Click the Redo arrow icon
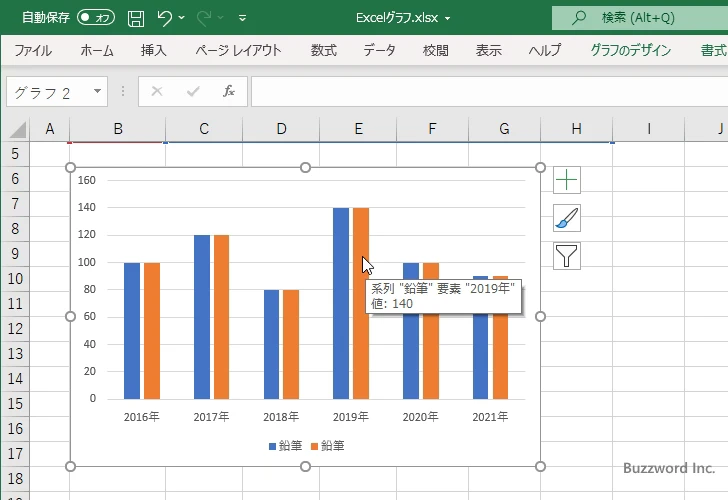This screenshot has height=500, width=728. [204, 18]
